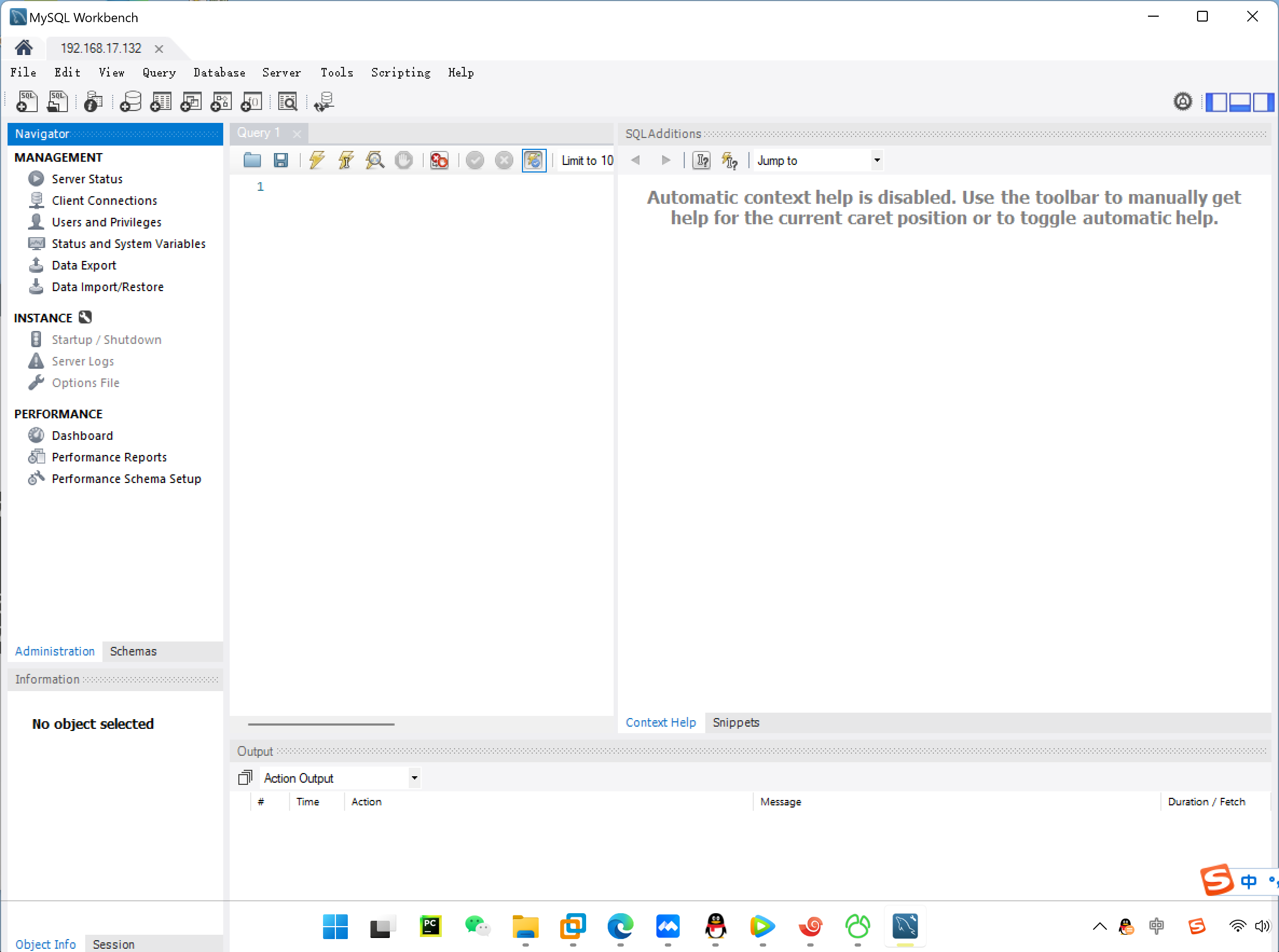Open the Limit to rows dropdown

(587, 160)
